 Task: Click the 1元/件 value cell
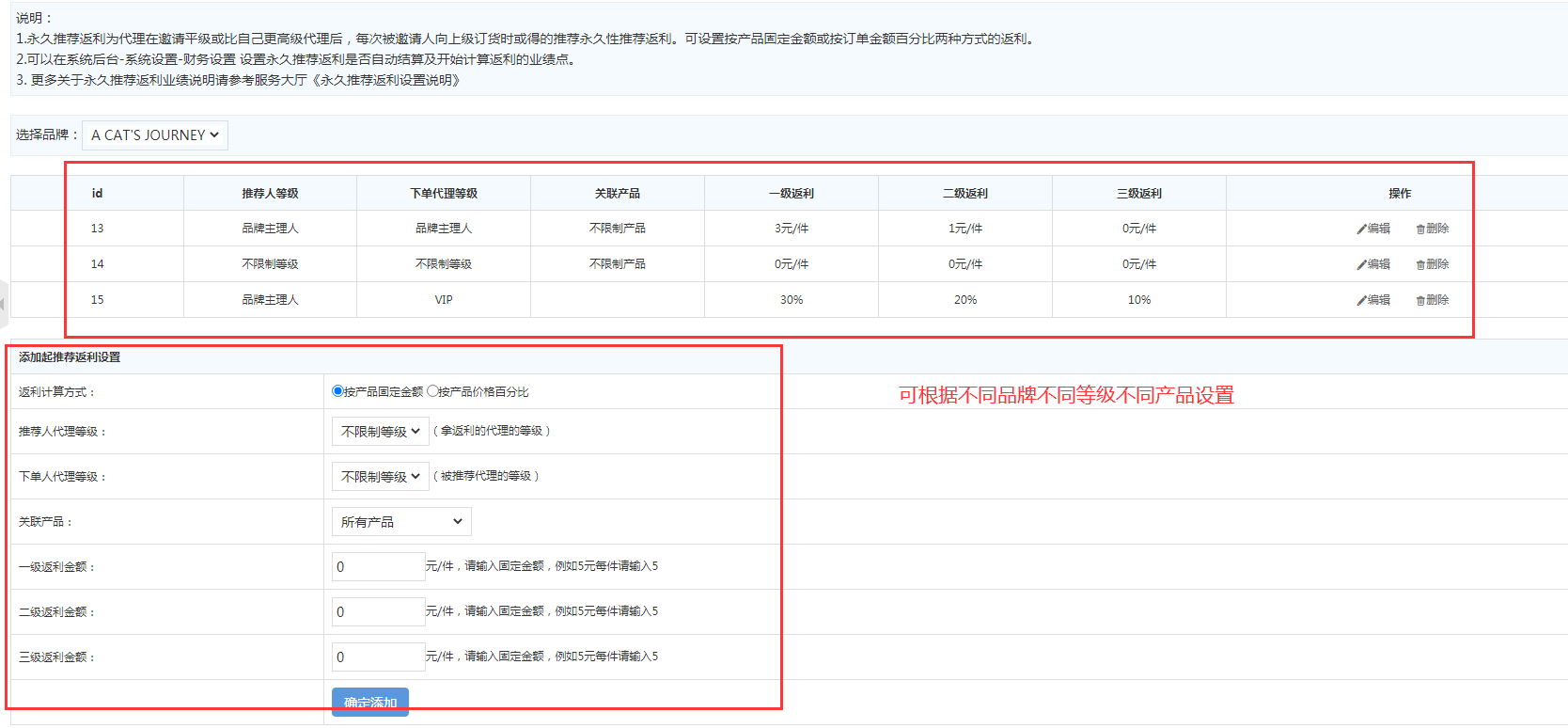pyautogui.click(x=965, y=229)
